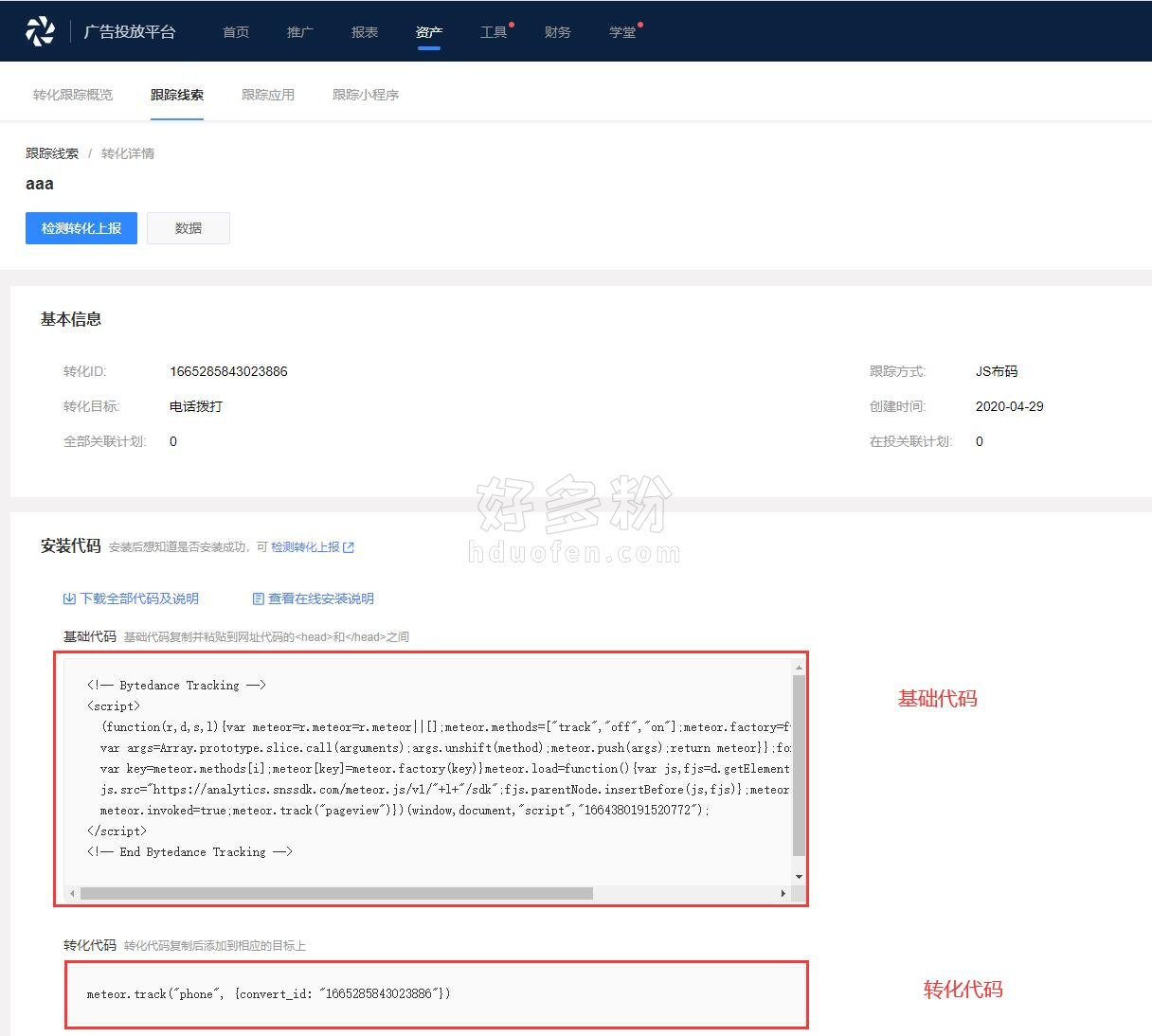
Task: Open the 学堂 nav menu
Action: 622,32
